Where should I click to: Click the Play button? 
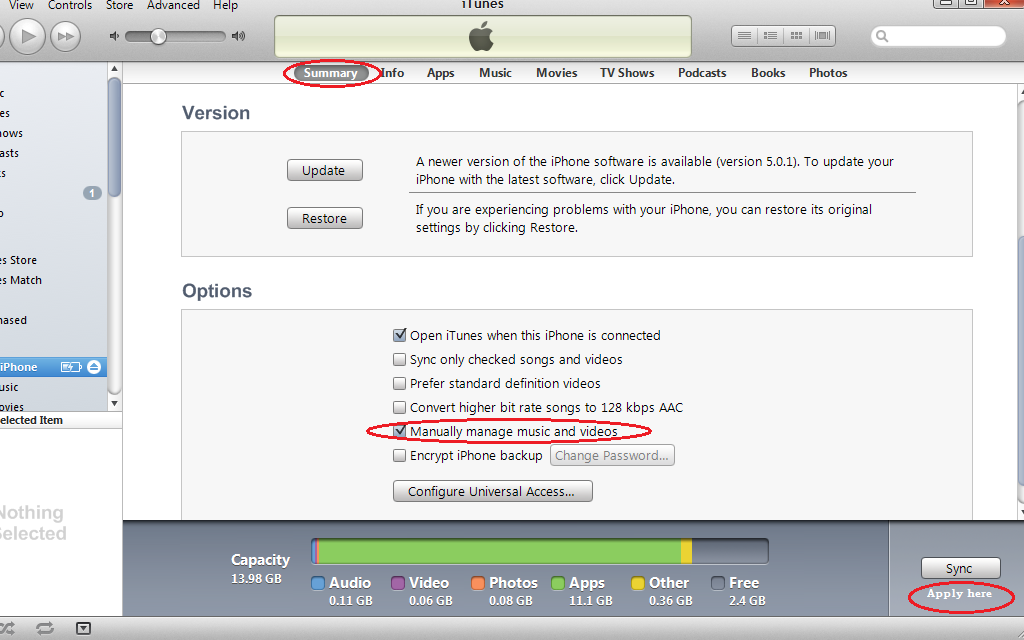pos(27,36)
